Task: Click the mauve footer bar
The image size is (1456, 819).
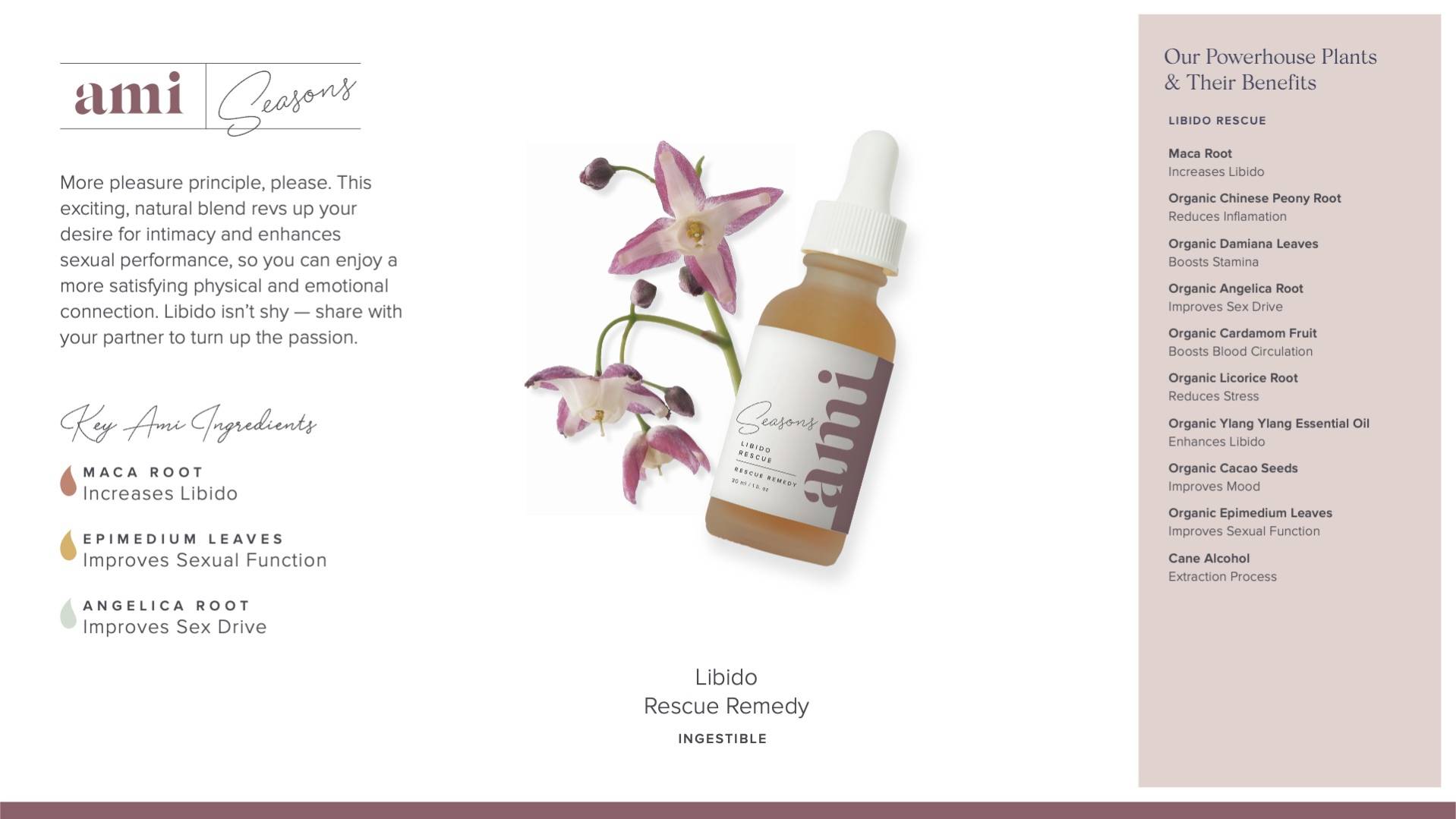Action: pyautogui.click(x=728, y=810)
